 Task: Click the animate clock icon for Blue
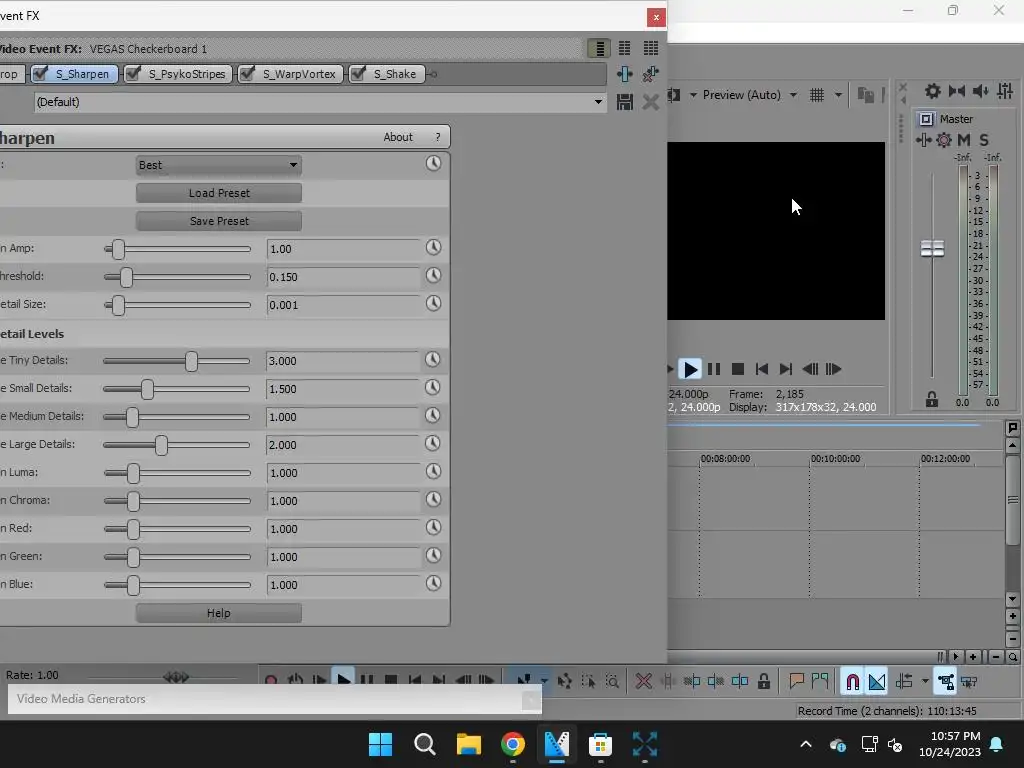pos(434,584)
